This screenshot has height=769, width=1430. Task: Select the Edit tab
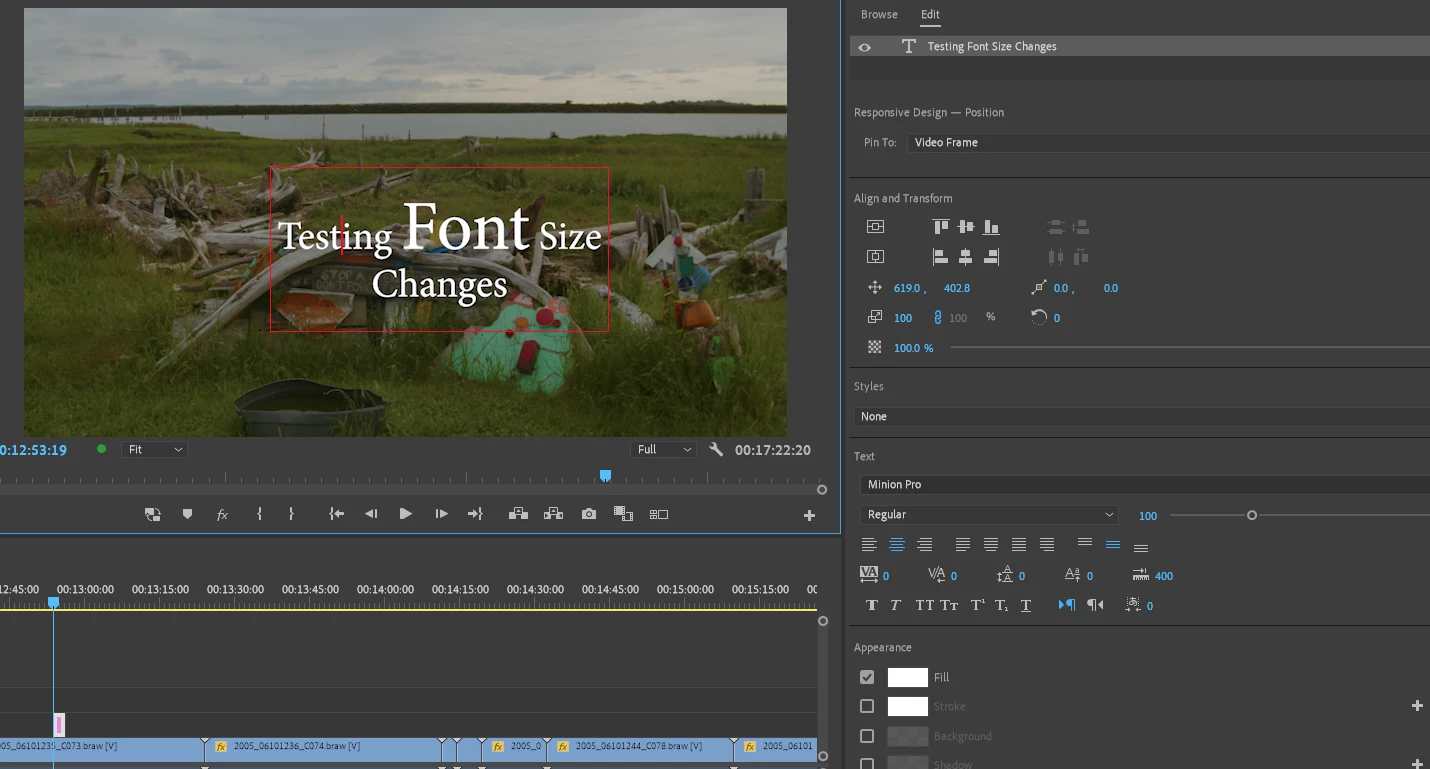(930, 15)
